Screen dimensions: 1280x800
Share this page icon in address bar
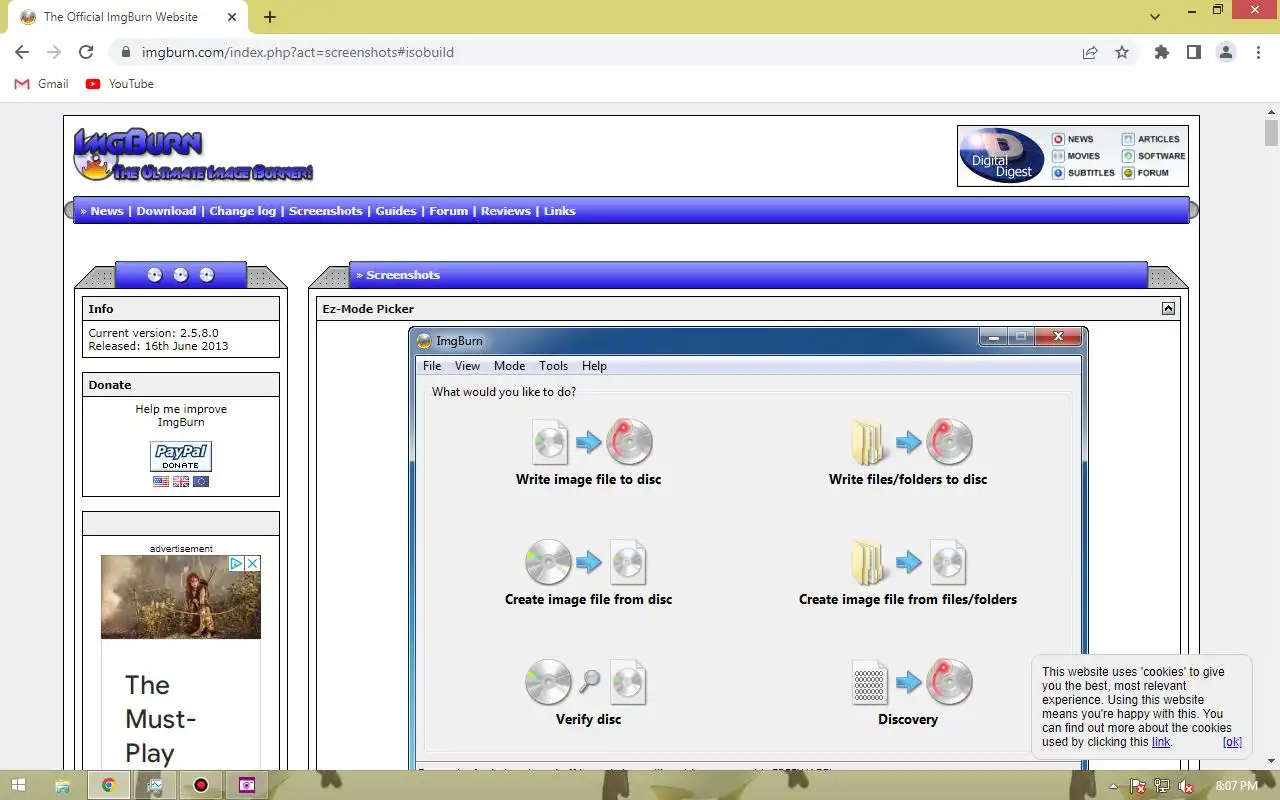point(1090,52)
